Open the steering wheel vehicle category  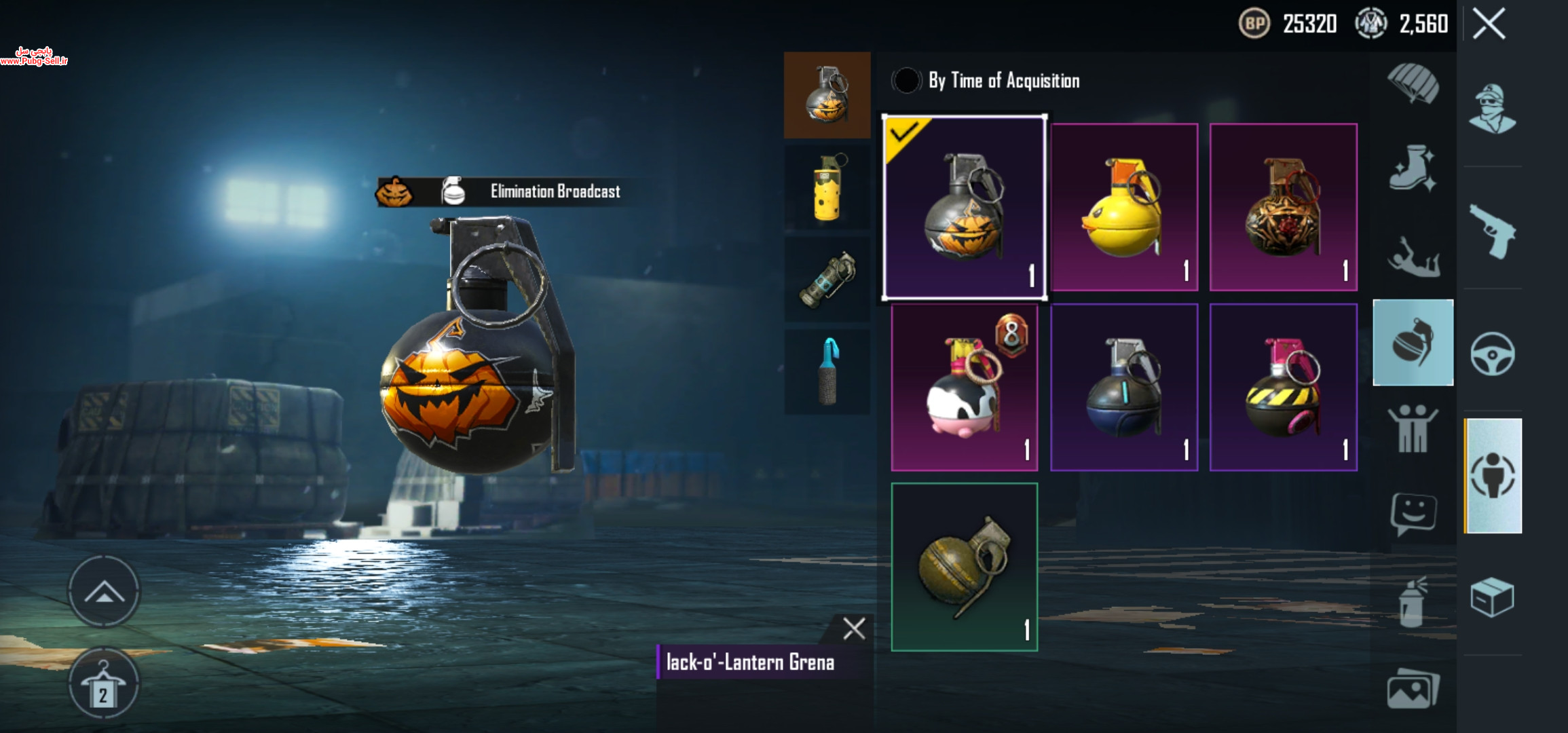(x=1492, y=354)
